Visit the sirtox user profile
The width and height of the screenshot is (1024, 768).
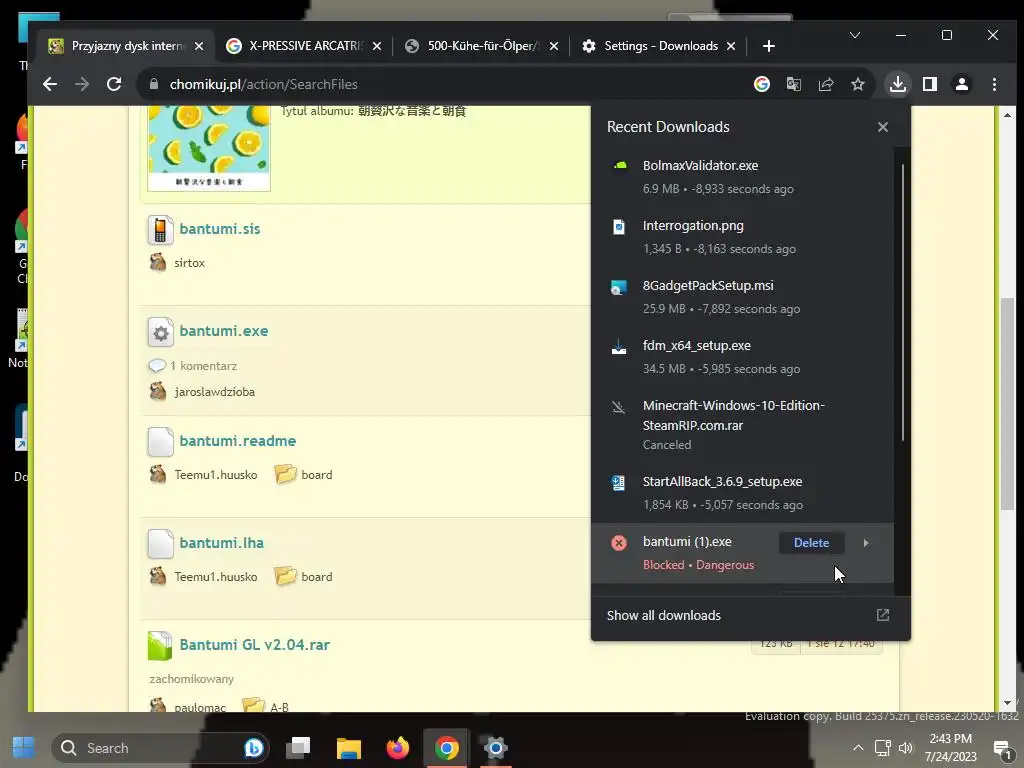(189, 263)
